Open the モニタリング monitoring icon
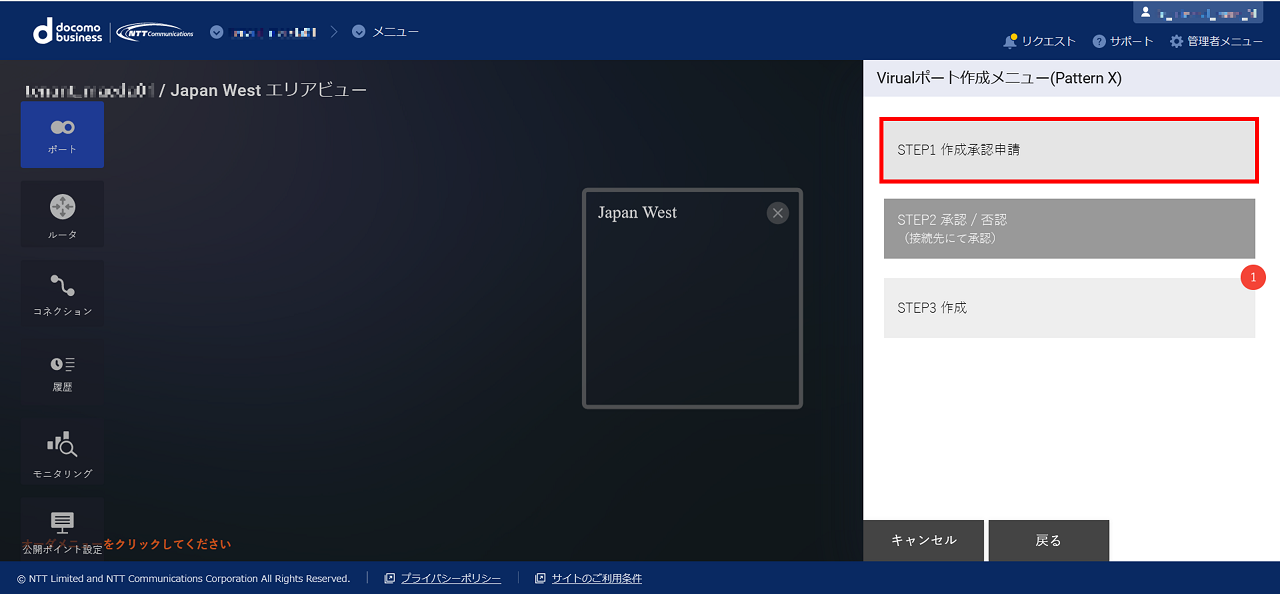Image resolution: width=1280 pixels, height=594 pixels. coord(62,453)
